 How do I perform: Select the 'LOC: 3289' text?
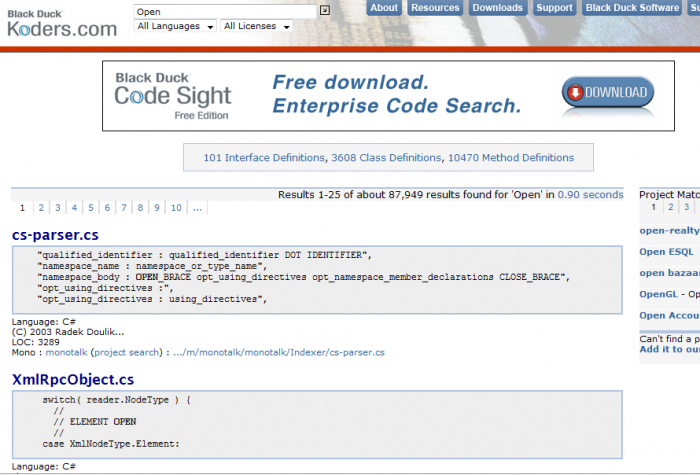point(36,342)
